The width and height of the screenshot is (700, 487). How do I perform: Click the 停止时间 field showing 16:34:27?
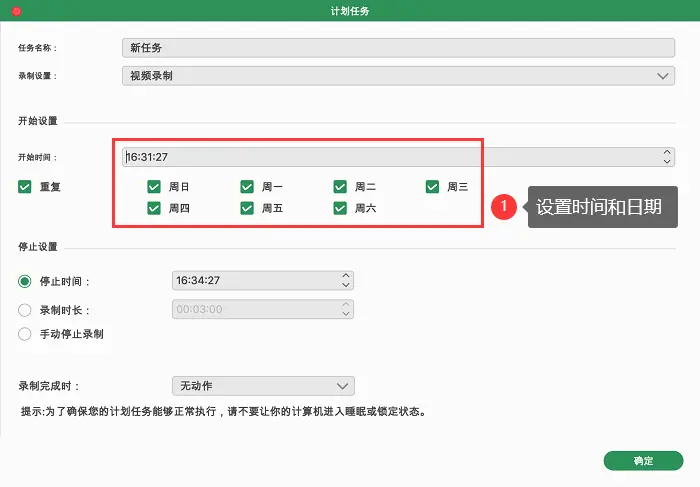[263, 280]
